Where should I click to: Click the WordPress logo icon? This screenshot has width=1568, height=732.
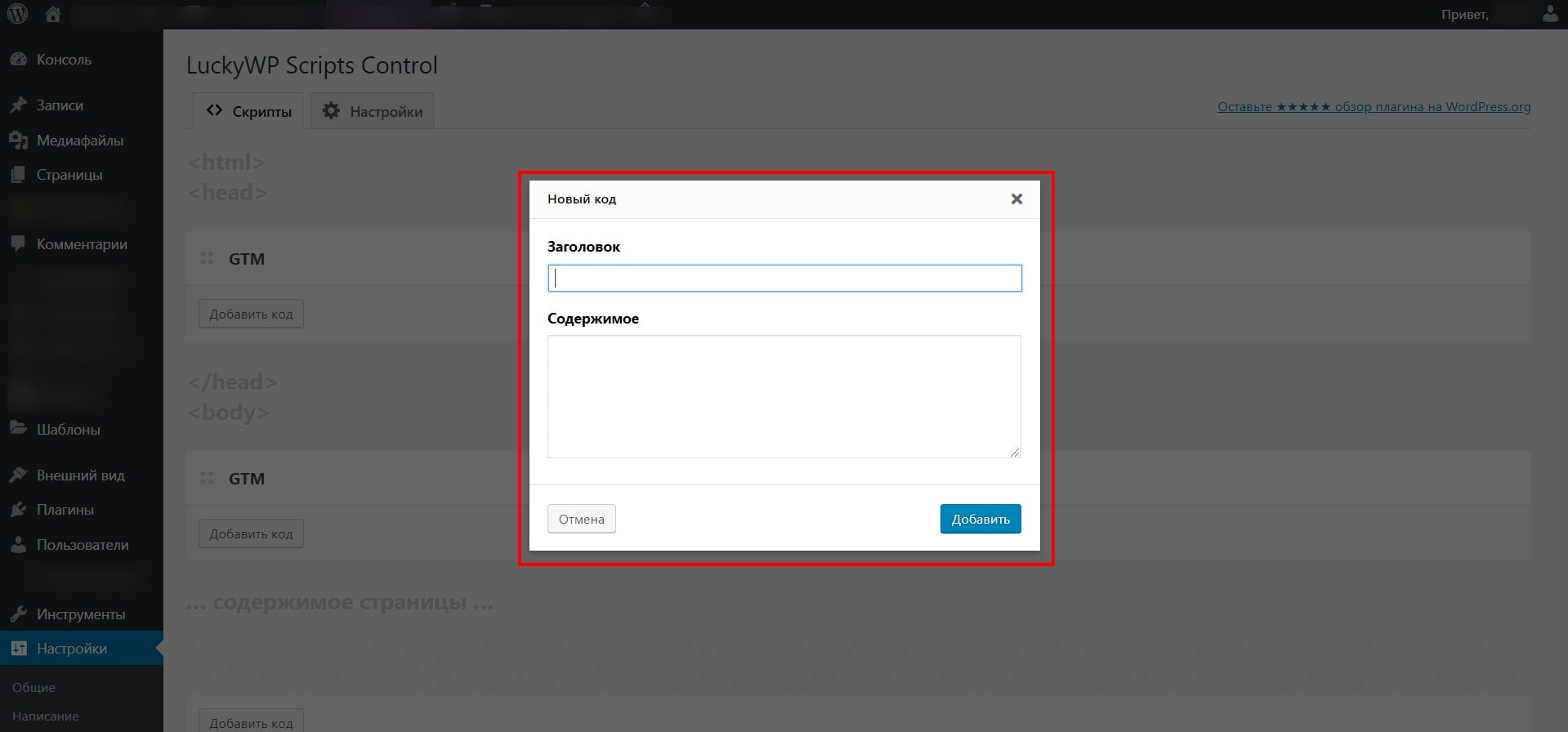(17, 14)
